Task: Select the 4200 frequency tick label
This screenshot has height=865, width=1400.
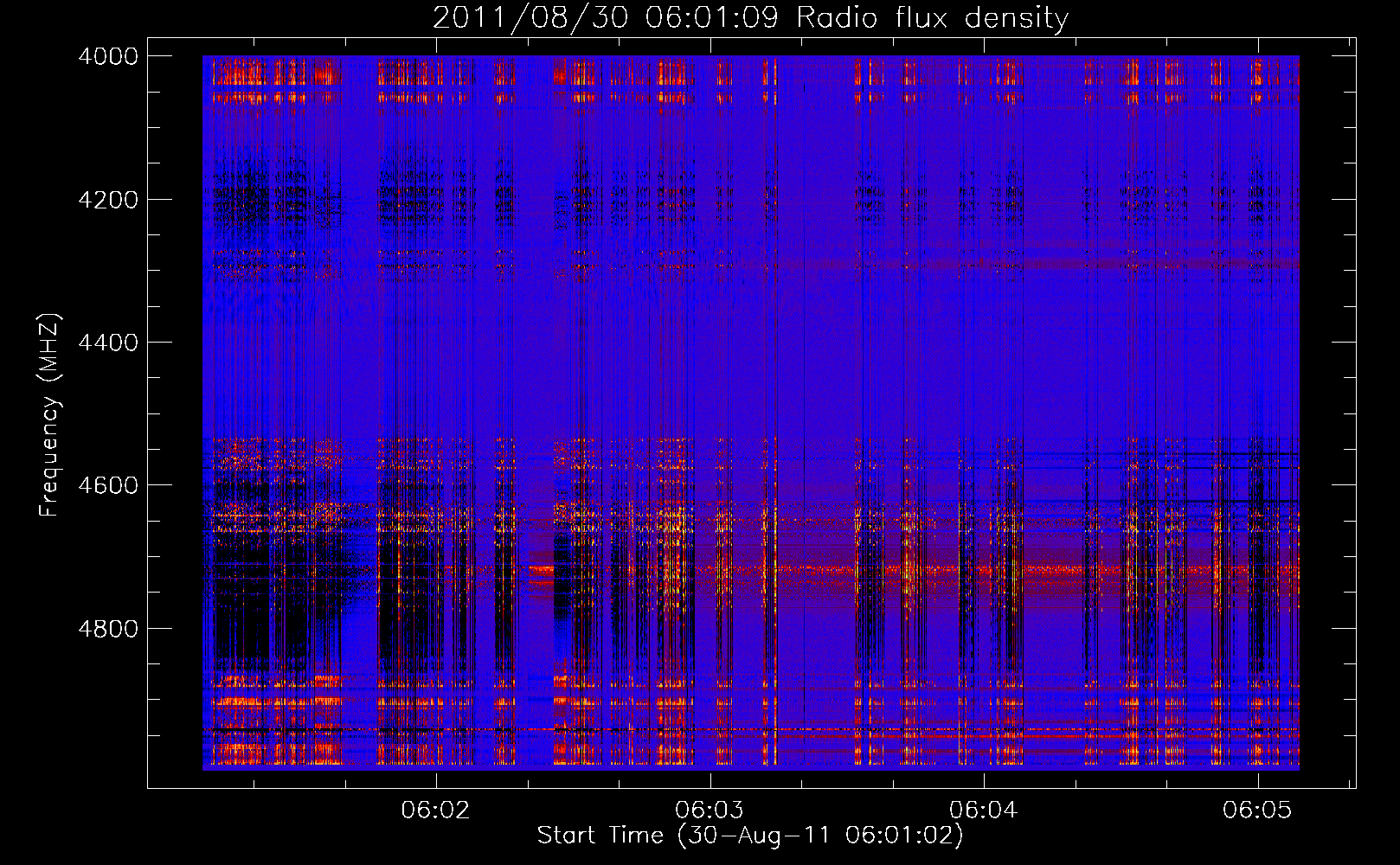Action: [x=107, y=200]
